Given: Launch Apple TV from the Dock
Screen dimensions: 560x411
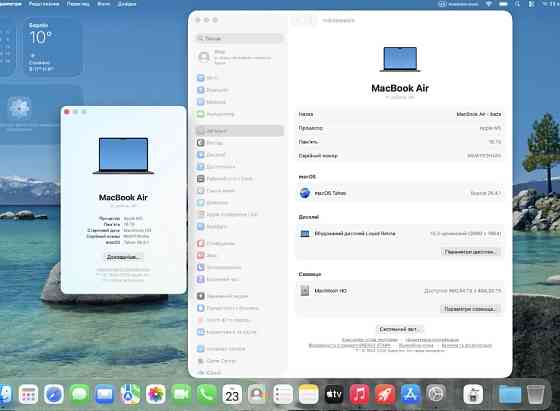Looking at the screenshot, I should pos(334,395).
